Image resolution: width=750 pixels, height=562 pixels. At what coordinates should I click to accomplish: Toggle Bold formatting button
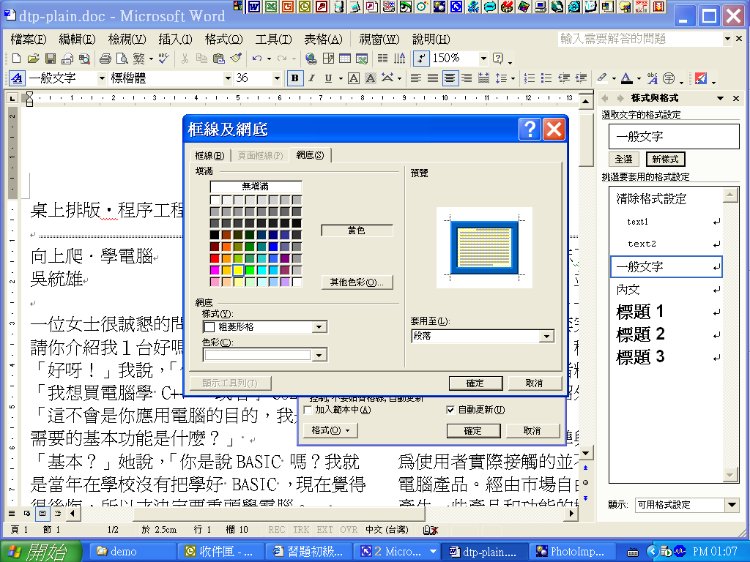coord(295,78)
